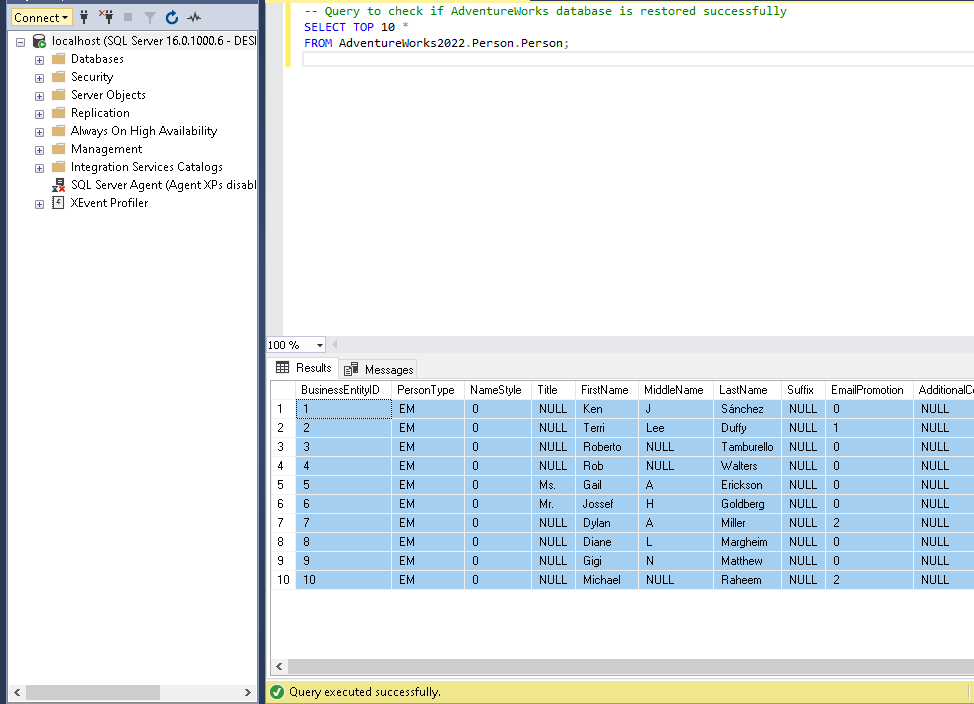Expand the Security folder

point(39,78)
